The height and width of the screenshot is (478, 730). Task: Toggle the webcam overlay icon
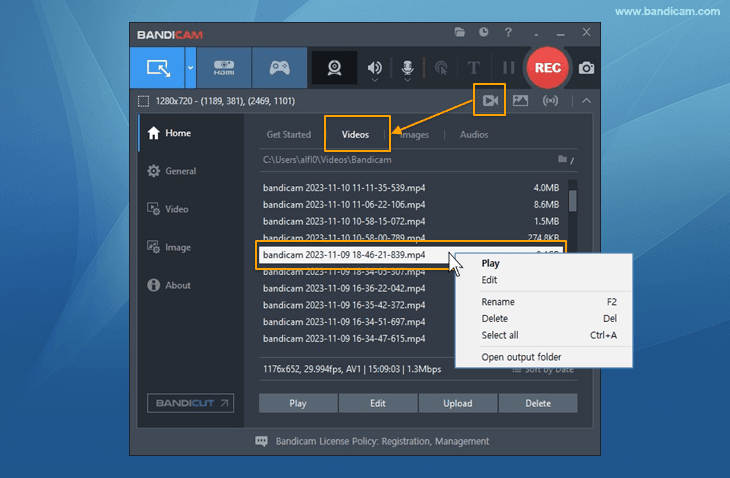click(x=334, y=68)
